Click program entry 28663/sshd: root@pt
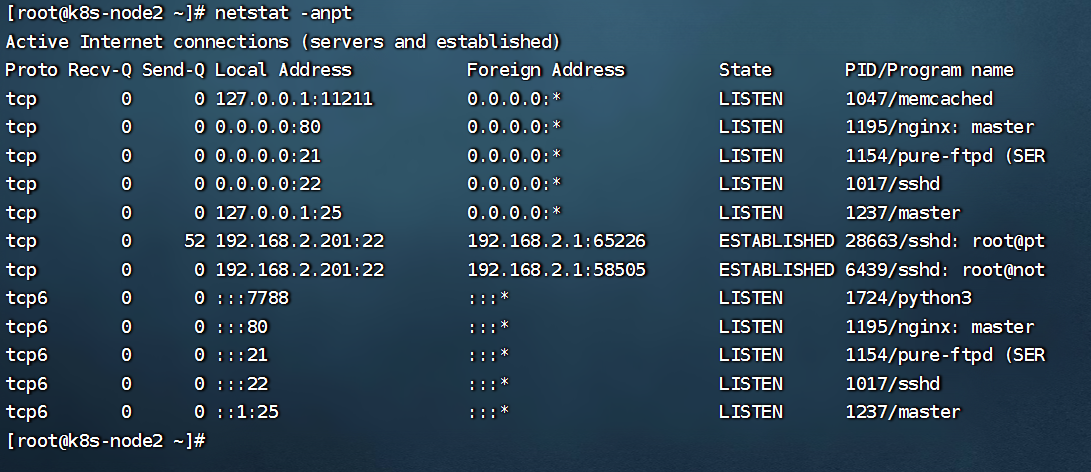This screenshot has height=472, width=1091. click(x=945, y=242)
